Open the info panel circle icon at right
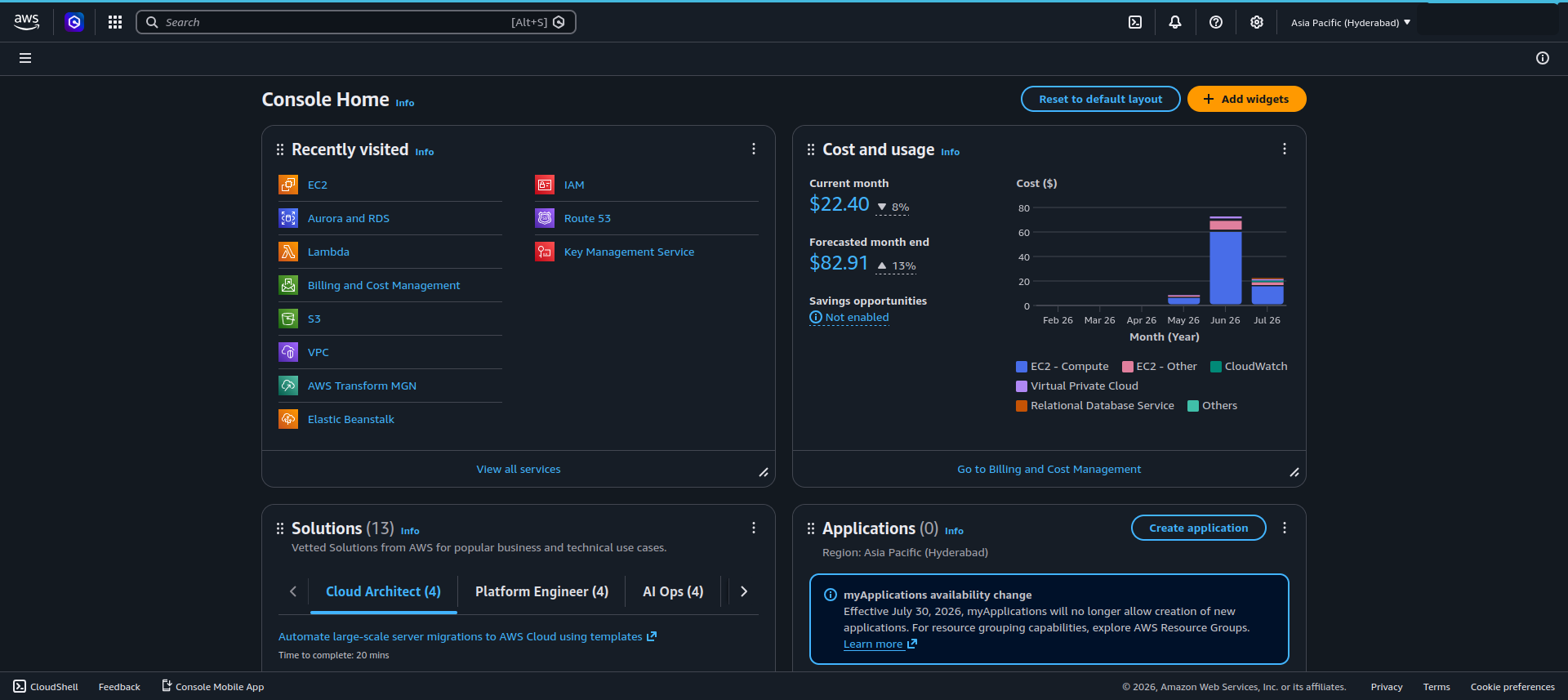The height and width of the screenshot is (700, 1568). pos(1543,58)
